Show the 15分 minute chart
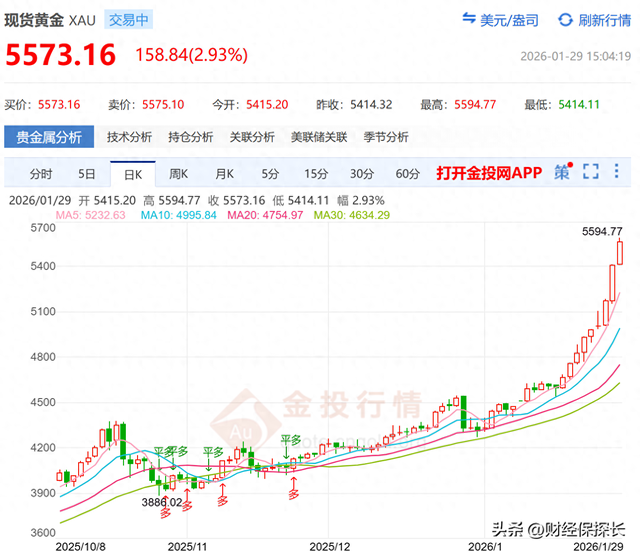The width and height of the screenshot is (640, 552). click(316, 174)
